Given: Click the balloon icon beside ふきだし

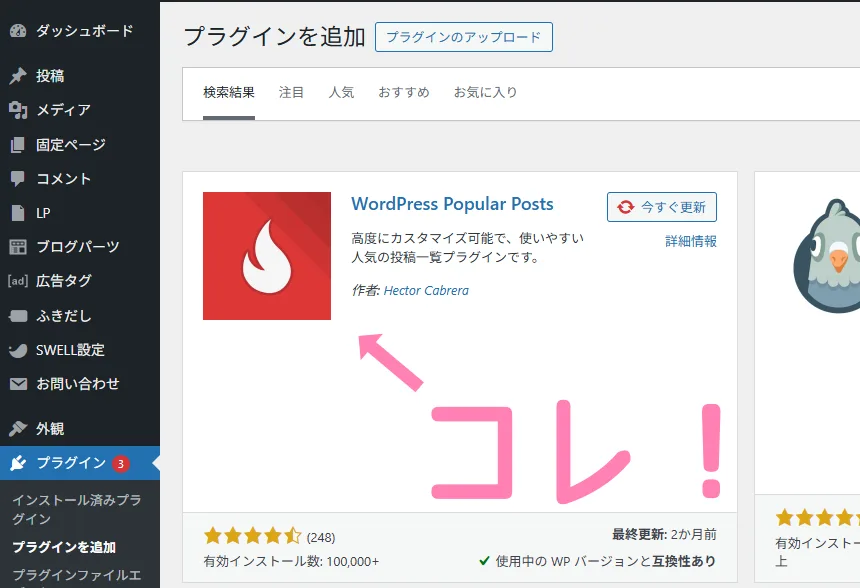Looking at the screenshot, I should pos(18,316).
